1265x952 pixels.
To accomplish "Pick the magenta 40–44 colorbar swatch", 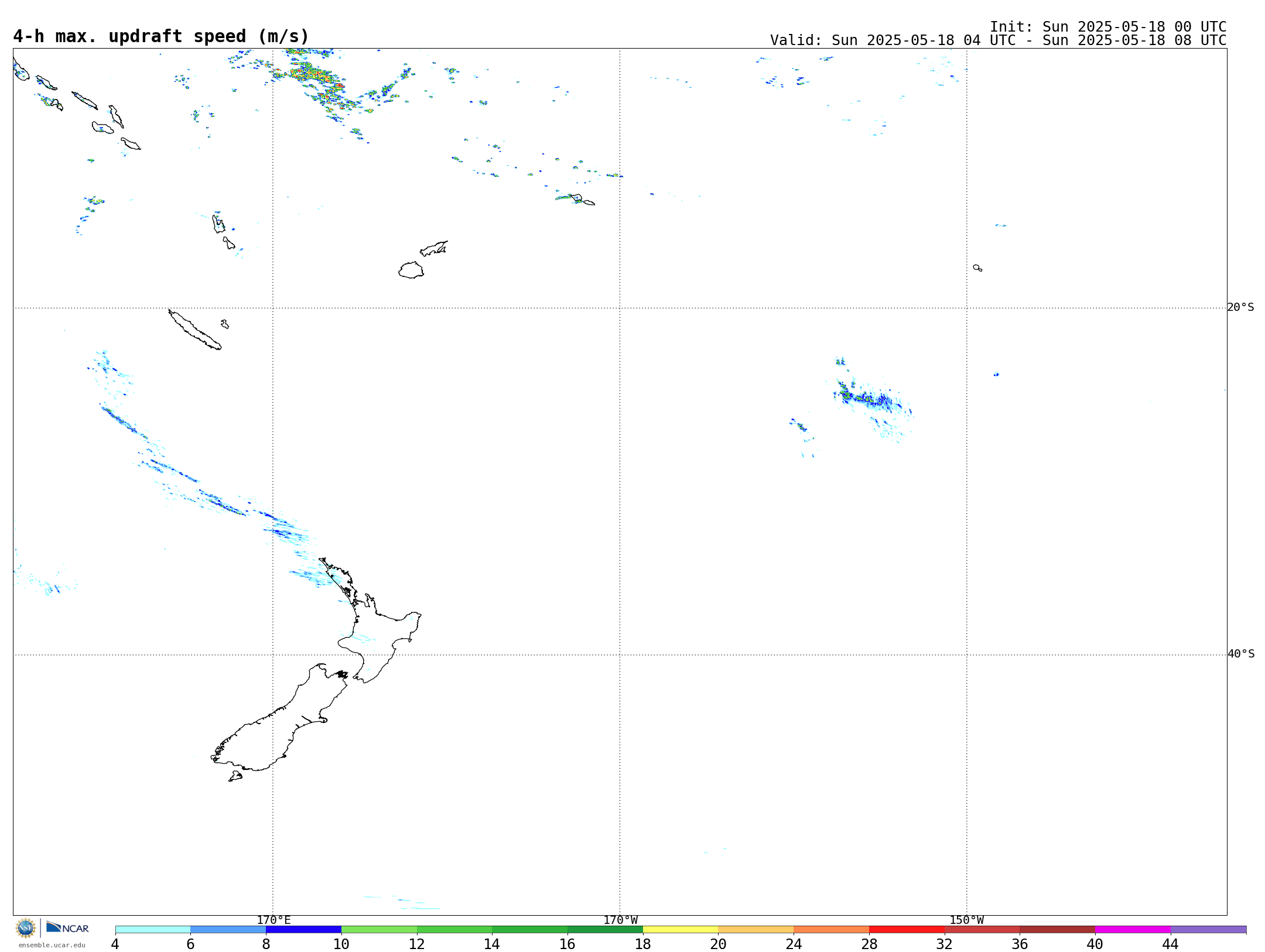I will (x=1133, y=930).
